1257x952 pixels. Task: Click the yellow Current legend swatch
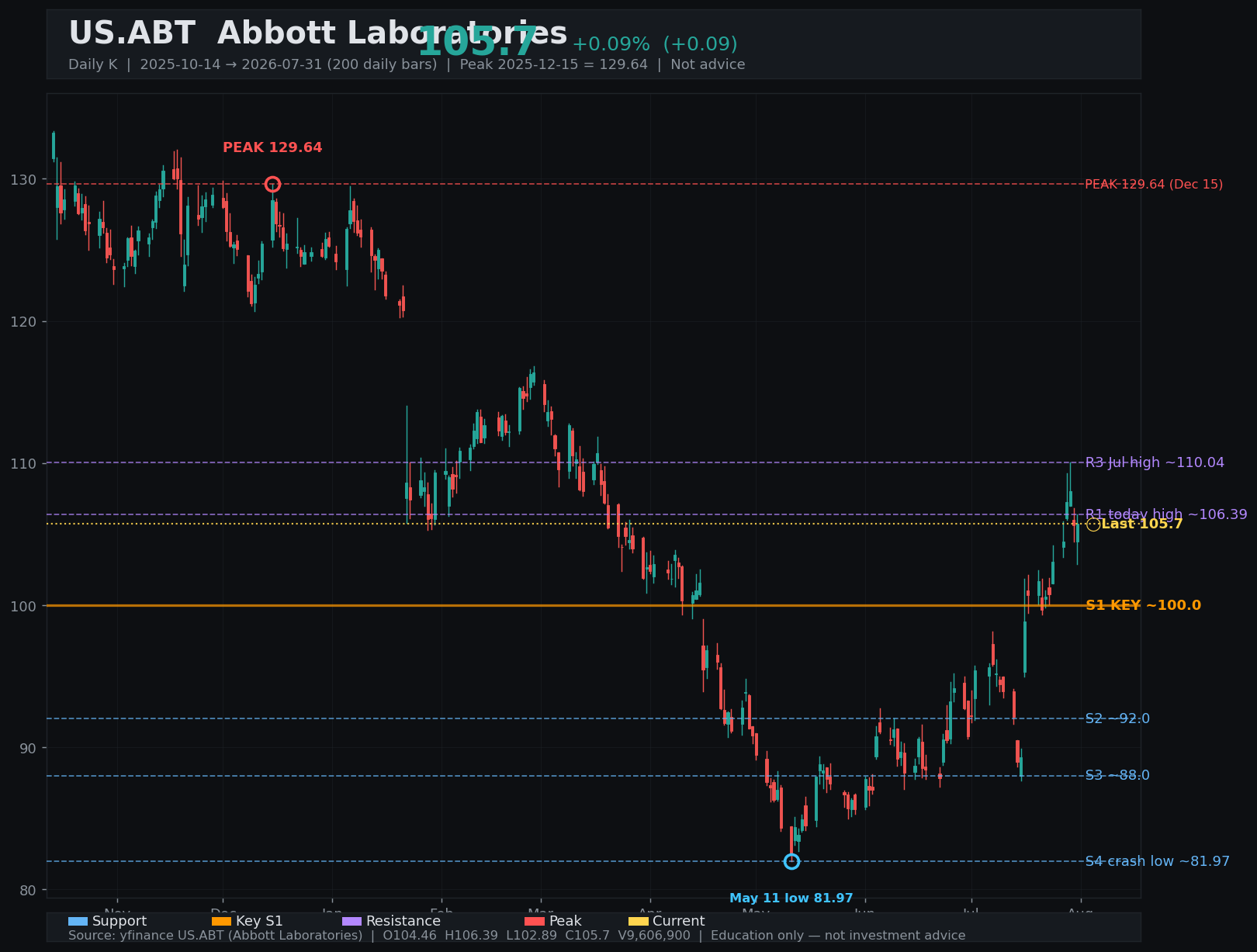coord(639,921)
